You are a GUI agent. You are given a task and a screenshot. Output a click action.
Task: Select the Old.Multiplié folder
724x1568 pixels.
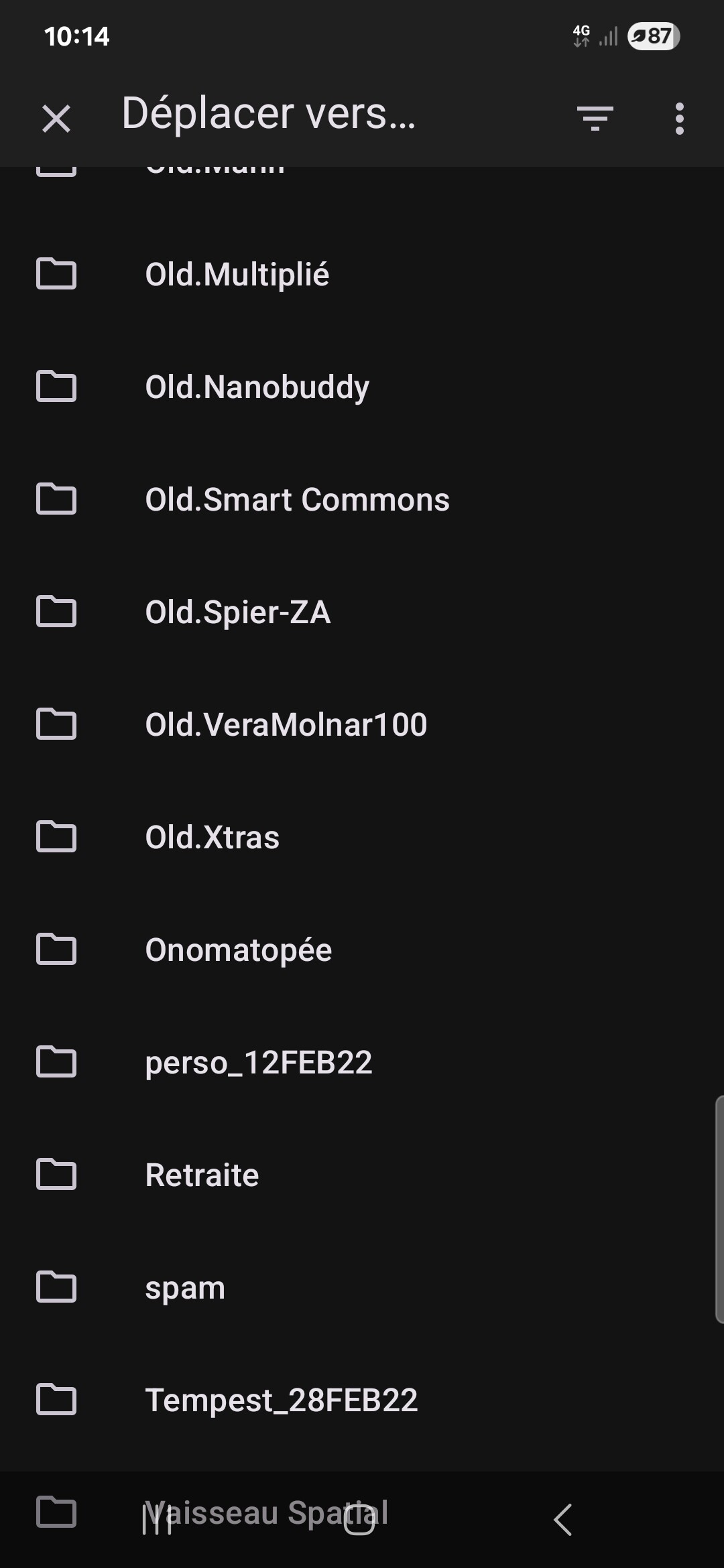[237, 275]
